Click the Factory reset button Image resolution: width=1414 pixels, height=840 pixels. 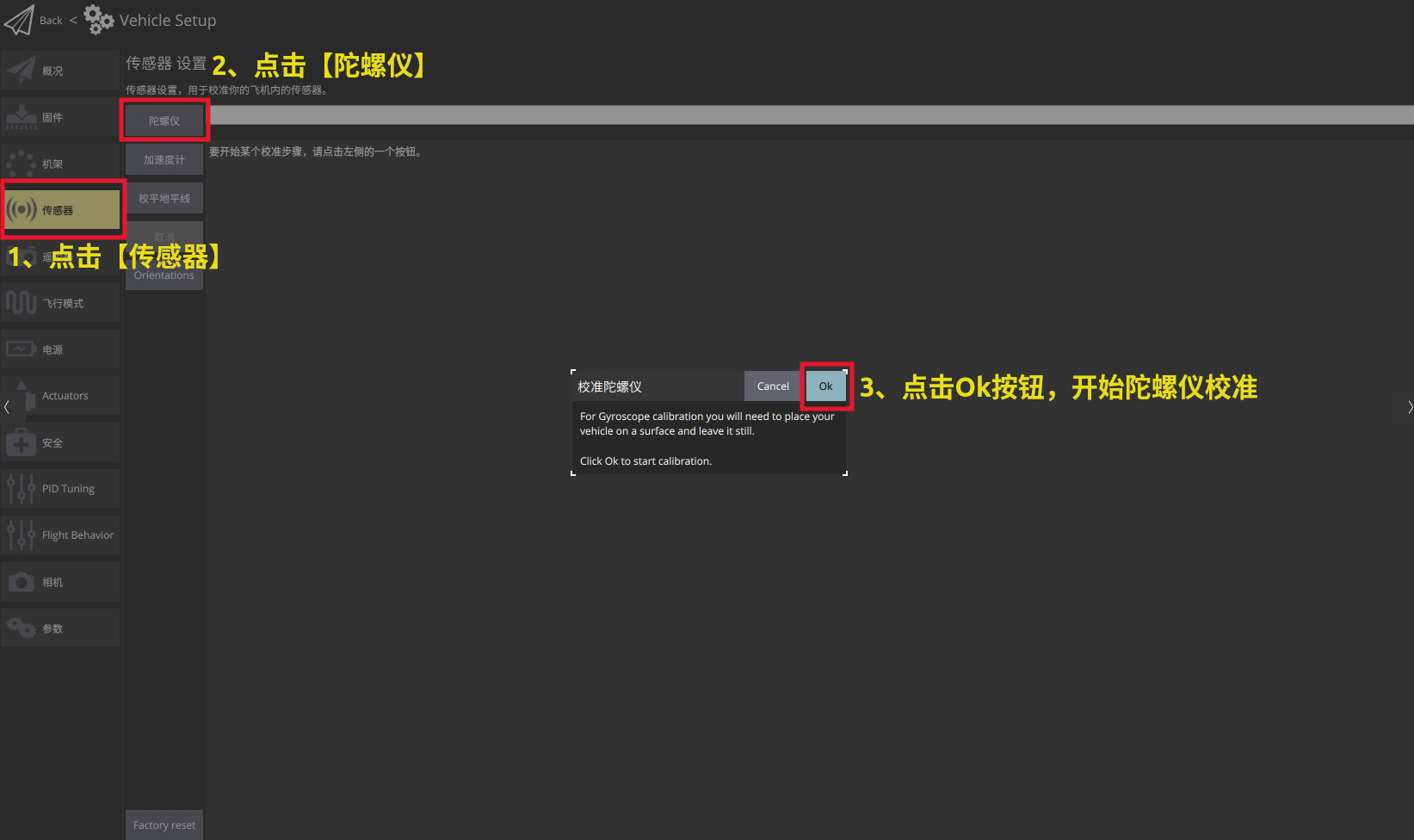point(164,825)
